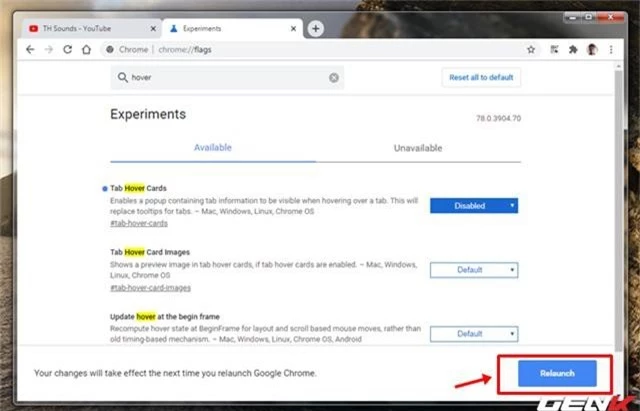Screen dimensions: 640x411
Task: Close the Experiments tab
Action: coord(293,29)
